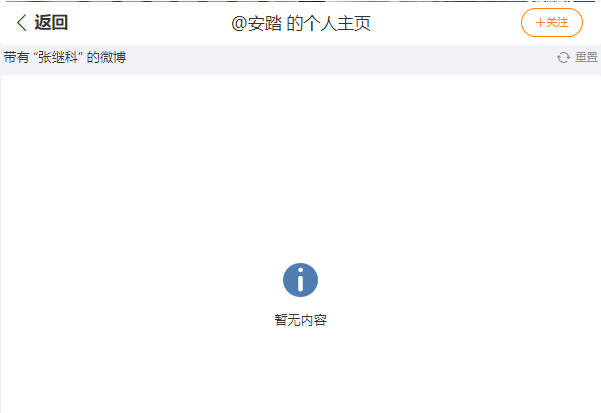This screenshot has width=601, height=413.
Task: Follow 安踏 with the +关注 button
Action: pyautogui.click(x=552, y=23)
